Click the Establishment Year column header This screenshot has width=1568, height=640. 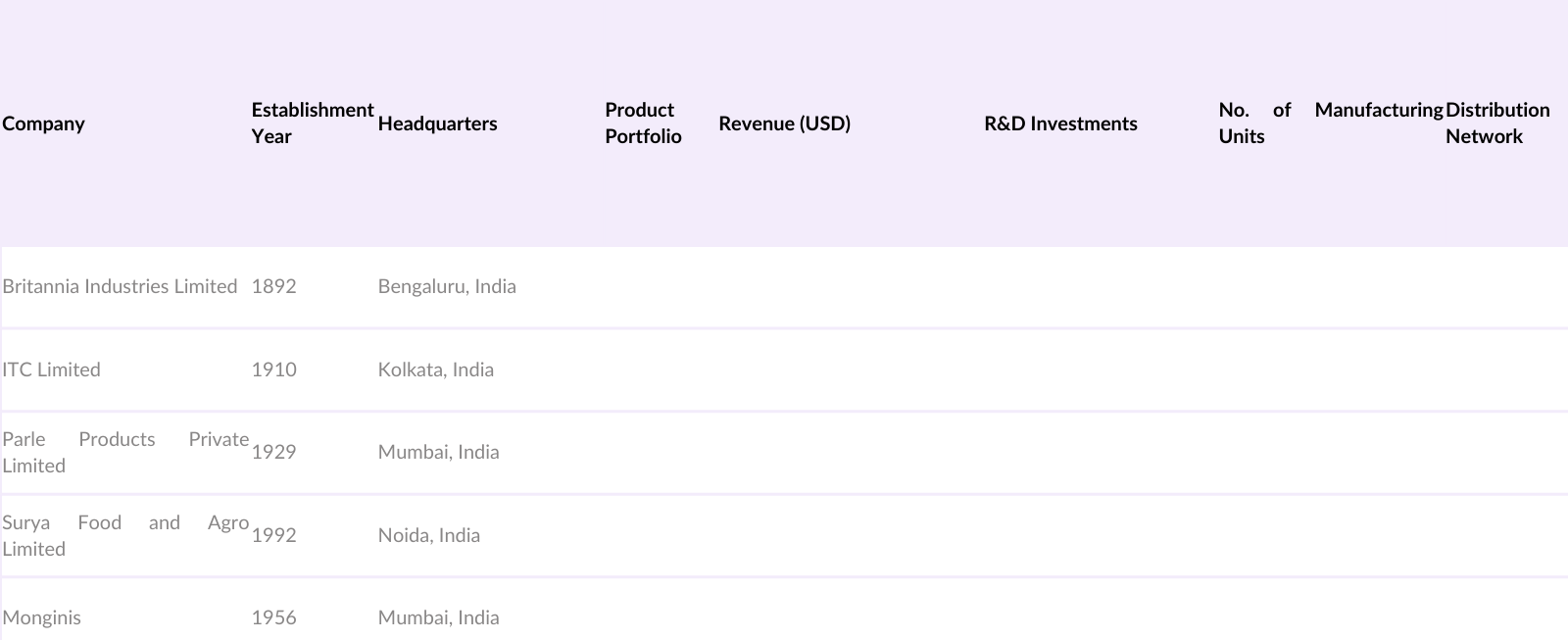[x=312, y=123]
